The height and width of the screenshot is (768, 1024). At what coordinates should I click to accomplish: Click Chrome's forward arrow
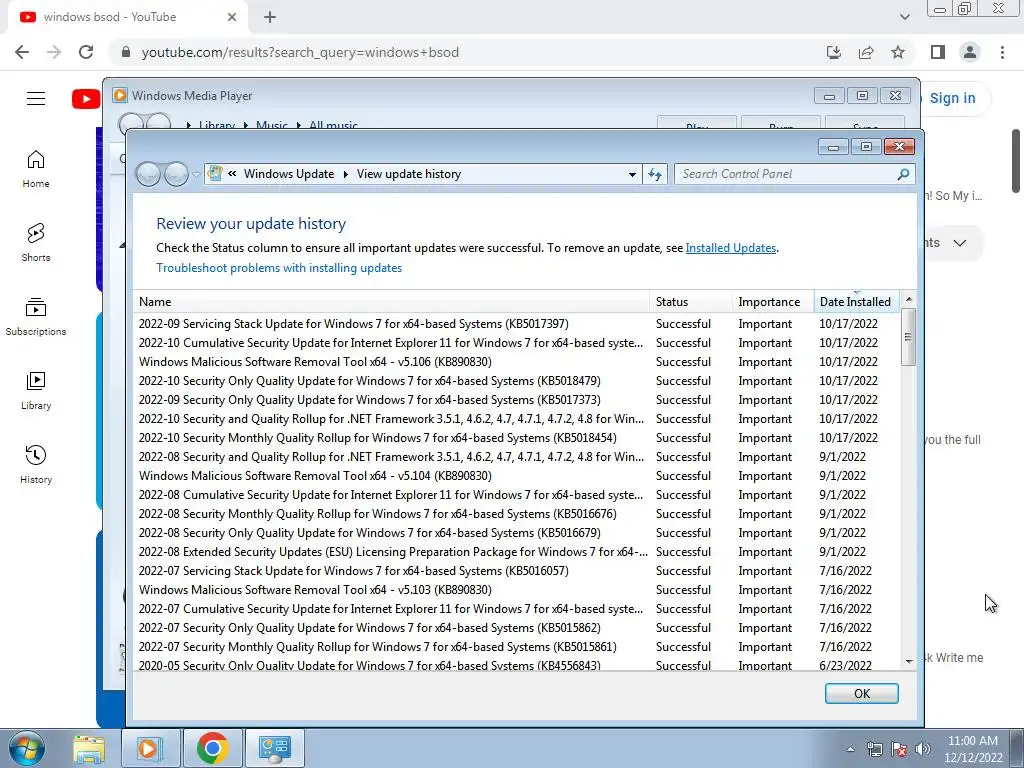[54, 52]
